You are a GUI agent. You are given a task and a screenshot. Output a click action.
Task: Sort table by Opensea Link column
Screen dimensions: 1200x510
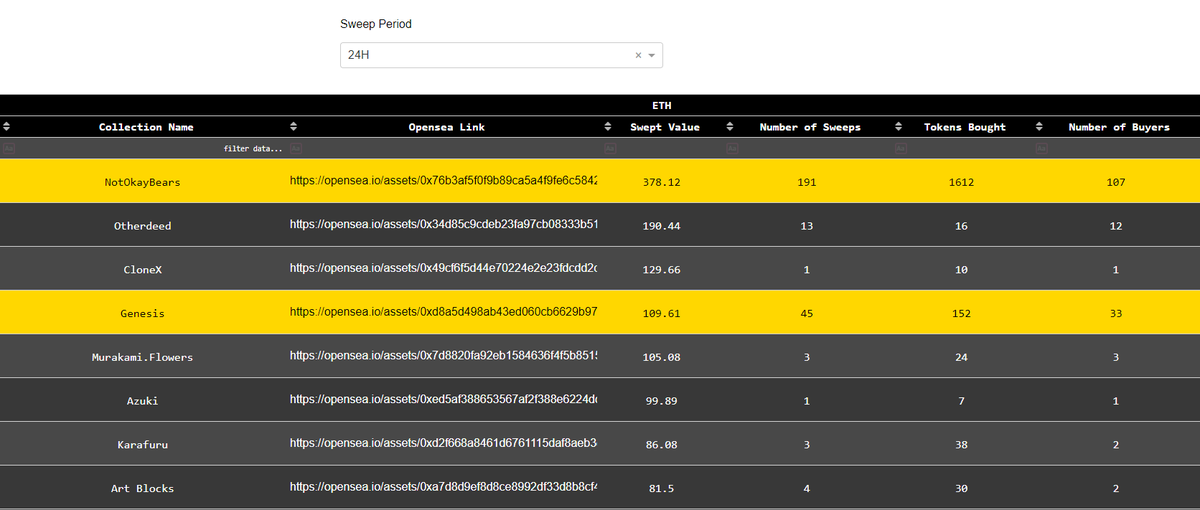pyautogui.click(x=293, y=127)
